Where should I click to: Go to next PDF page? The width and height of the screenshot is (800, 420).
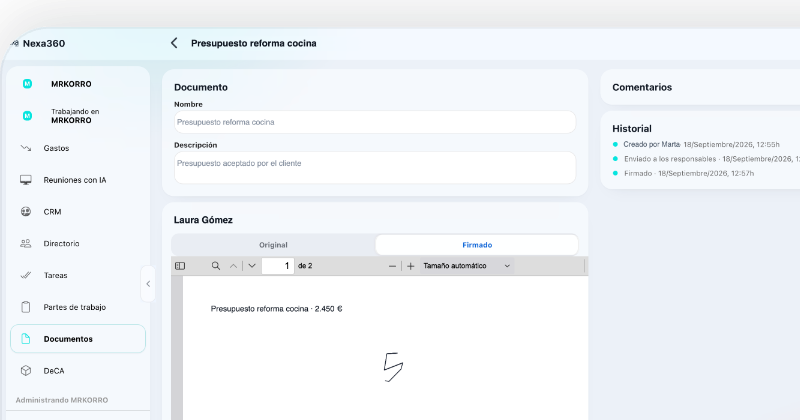pyautogui.click(x=252, y=266)
